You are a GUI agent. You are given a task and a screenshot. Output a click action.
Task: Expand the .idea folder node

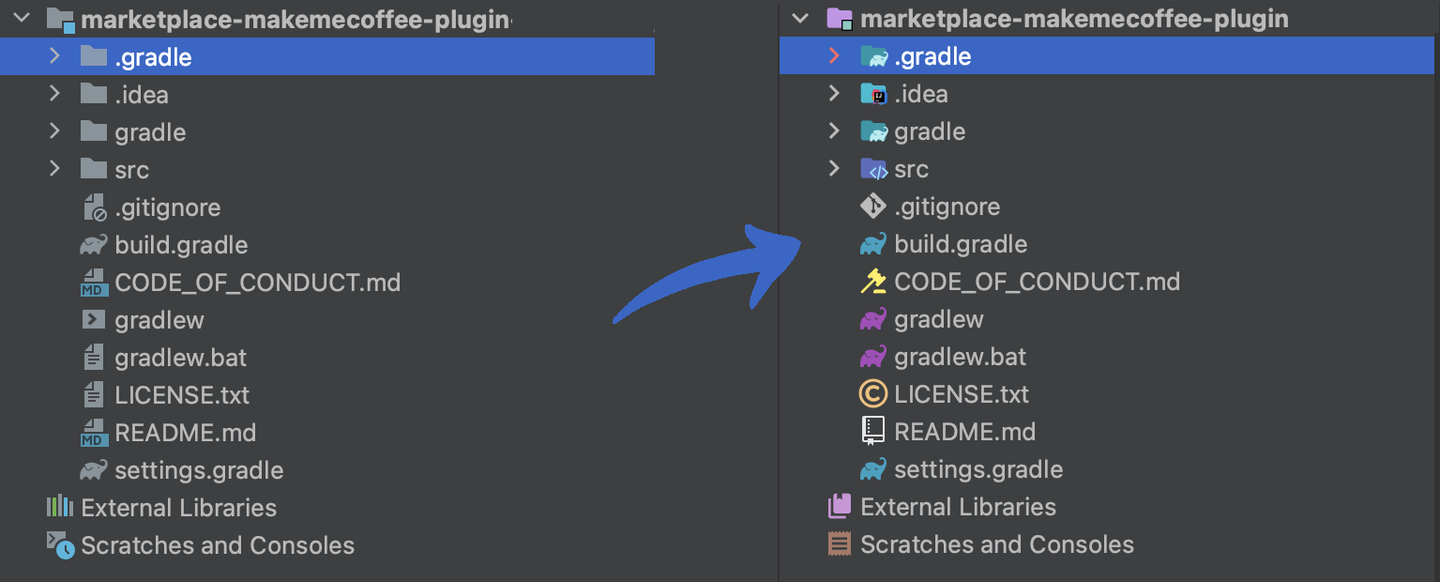click(836, 93)
